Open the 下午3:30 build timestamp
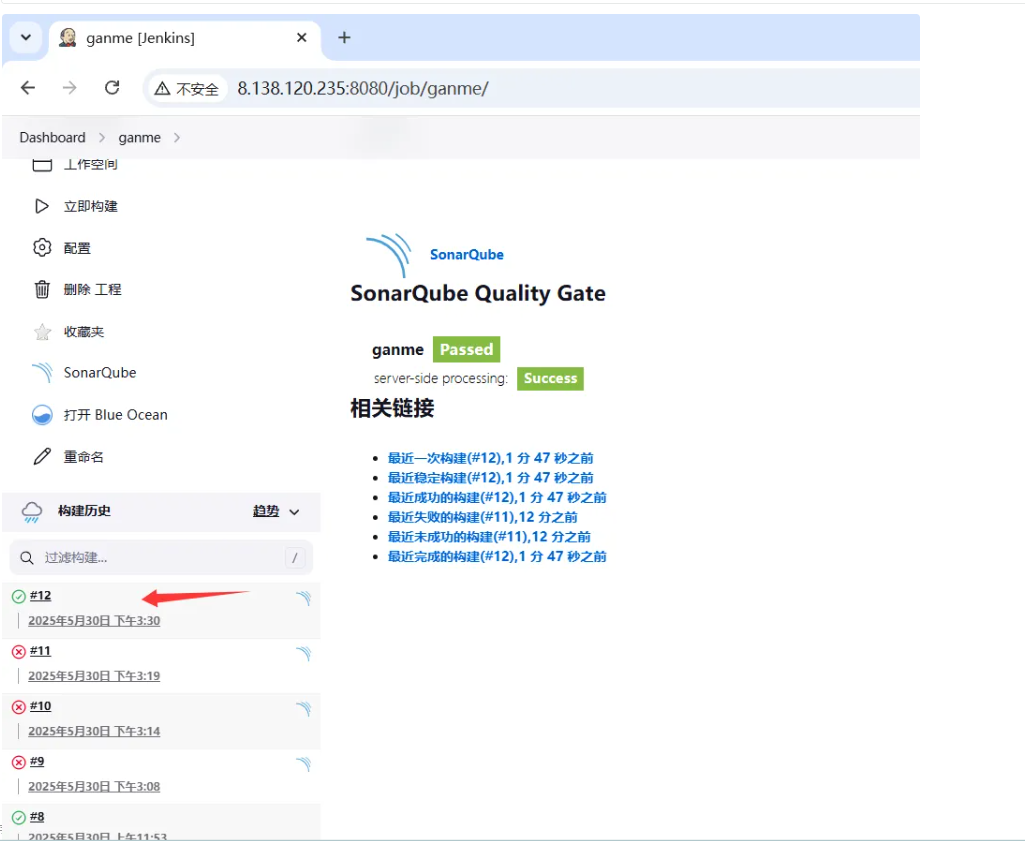Screen dimensions: 1025x841 click(94, 620)
